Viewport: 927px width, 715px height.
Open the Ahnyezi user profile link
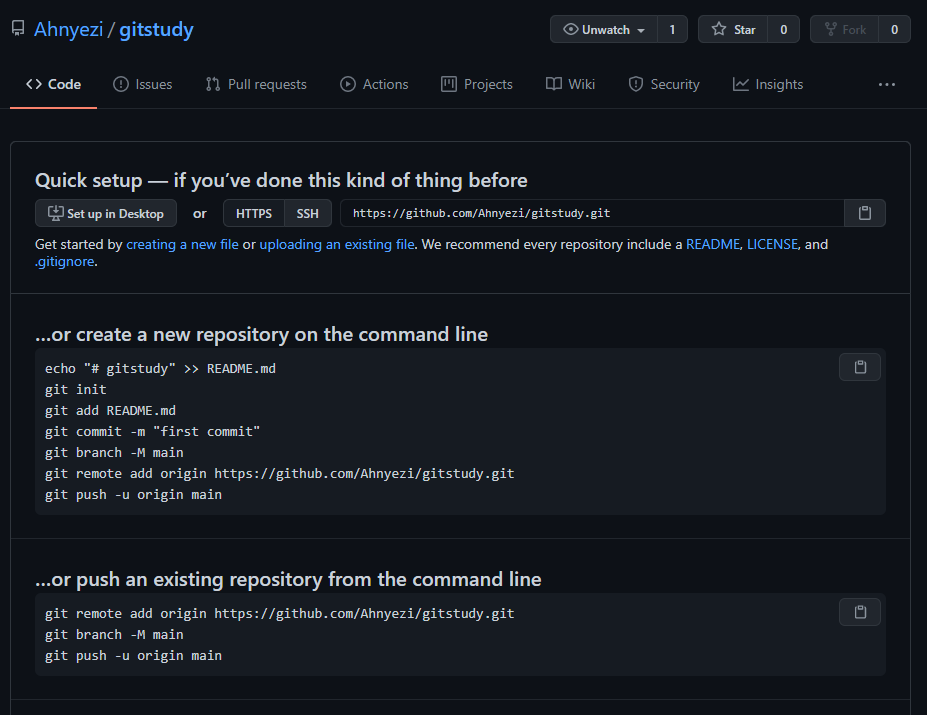pos(69,29)
